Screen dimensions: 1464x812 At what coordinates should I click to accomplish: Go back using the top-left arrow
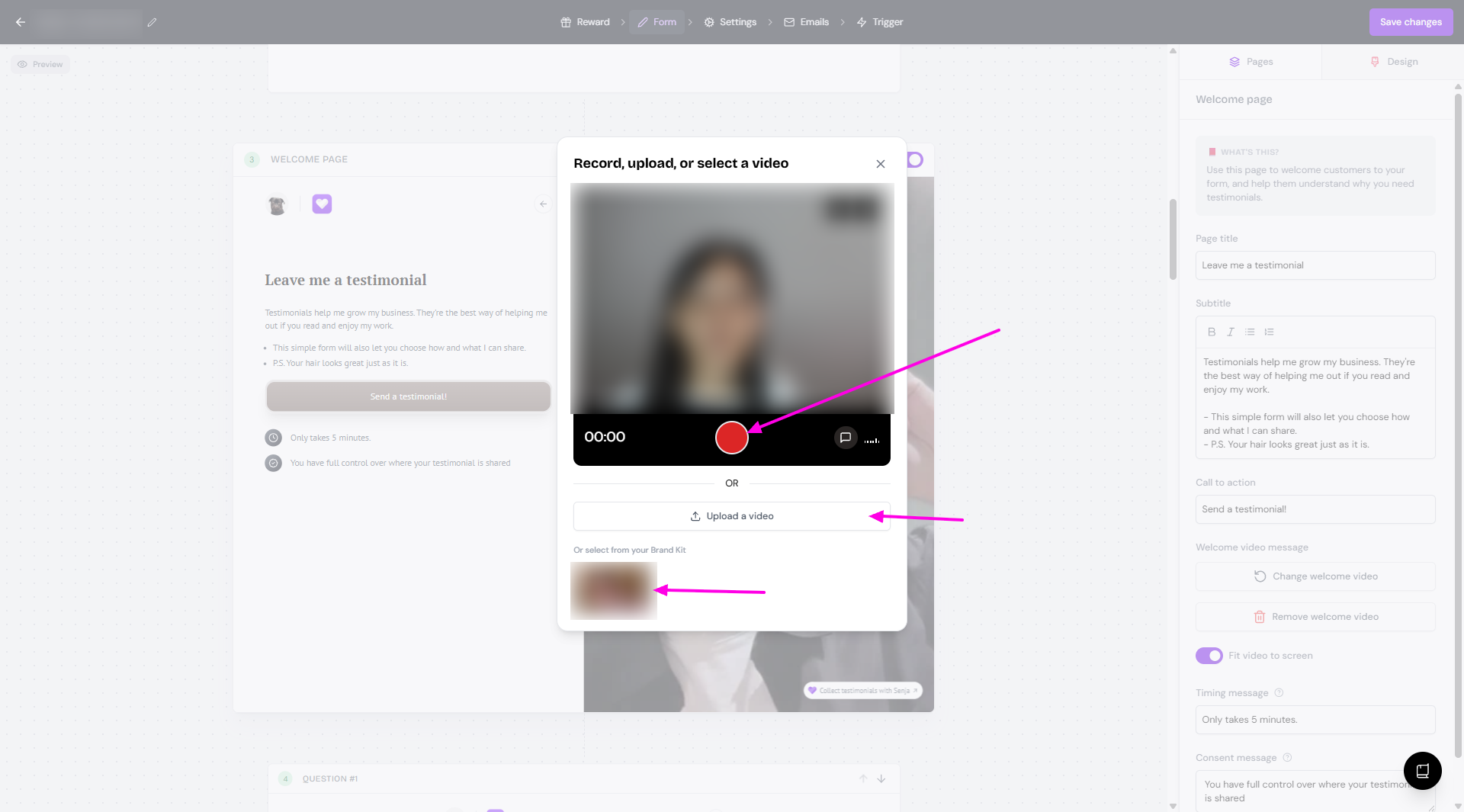click(x=21, y=22)
